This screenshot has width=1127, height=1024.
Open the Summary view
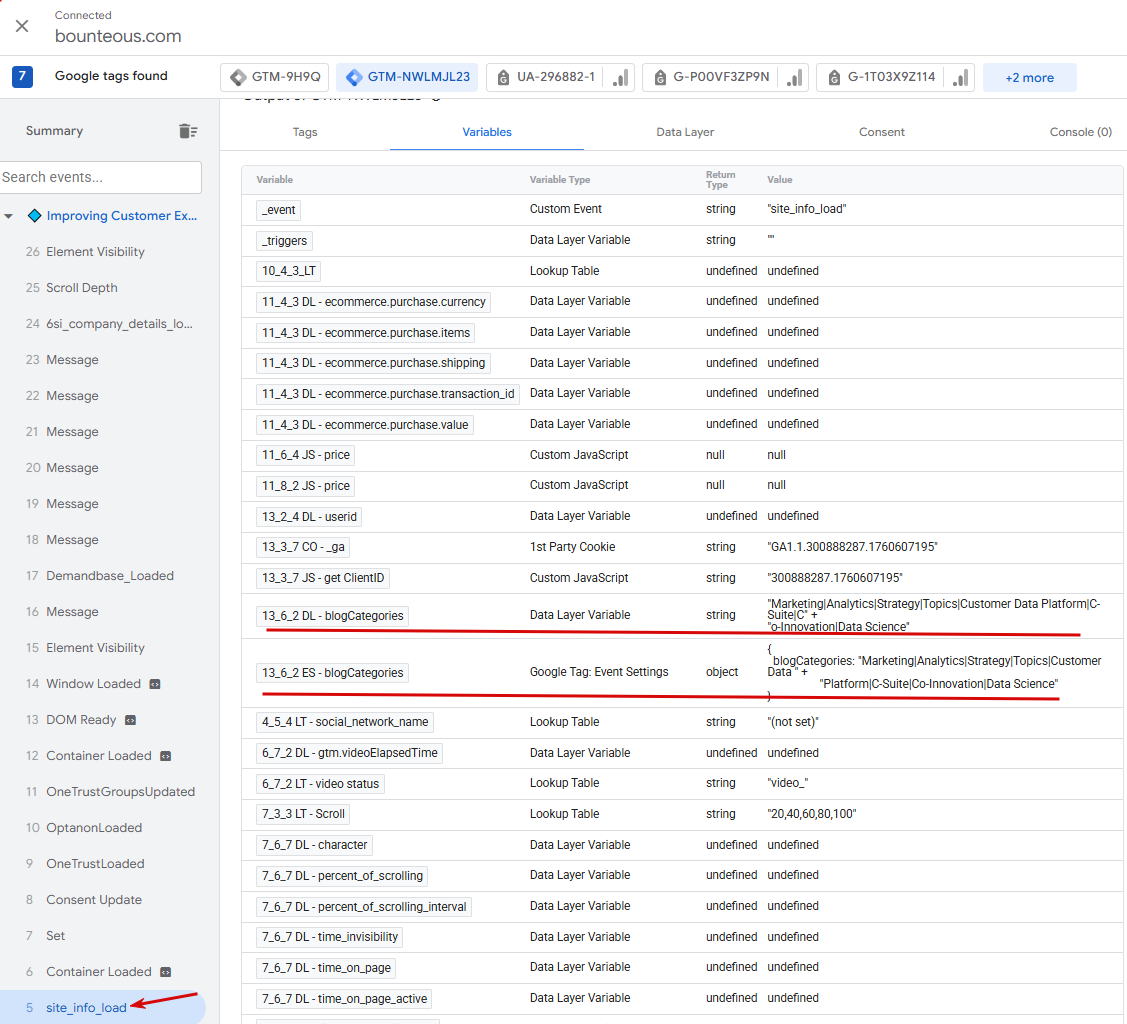click(x=55, y=131)
